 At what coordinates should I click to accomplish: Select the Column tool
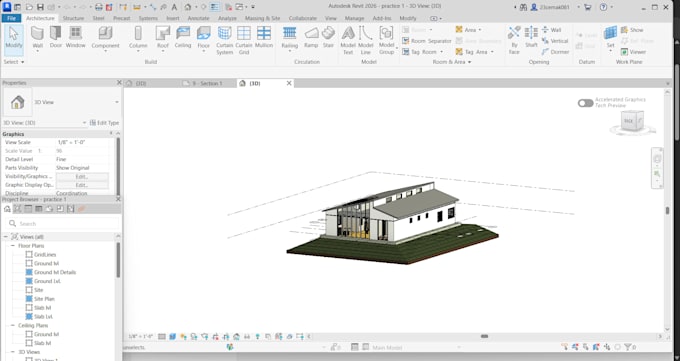click(x=138, y=38)
